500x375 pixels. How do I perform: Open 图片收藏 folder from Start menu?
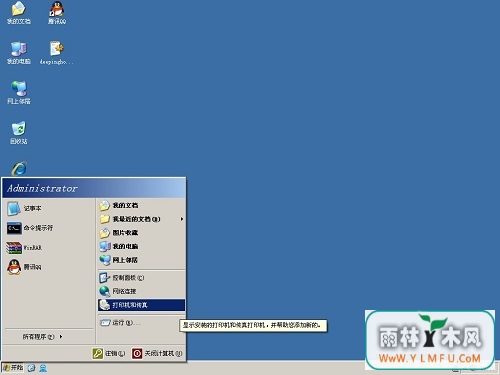pos(141,233)
